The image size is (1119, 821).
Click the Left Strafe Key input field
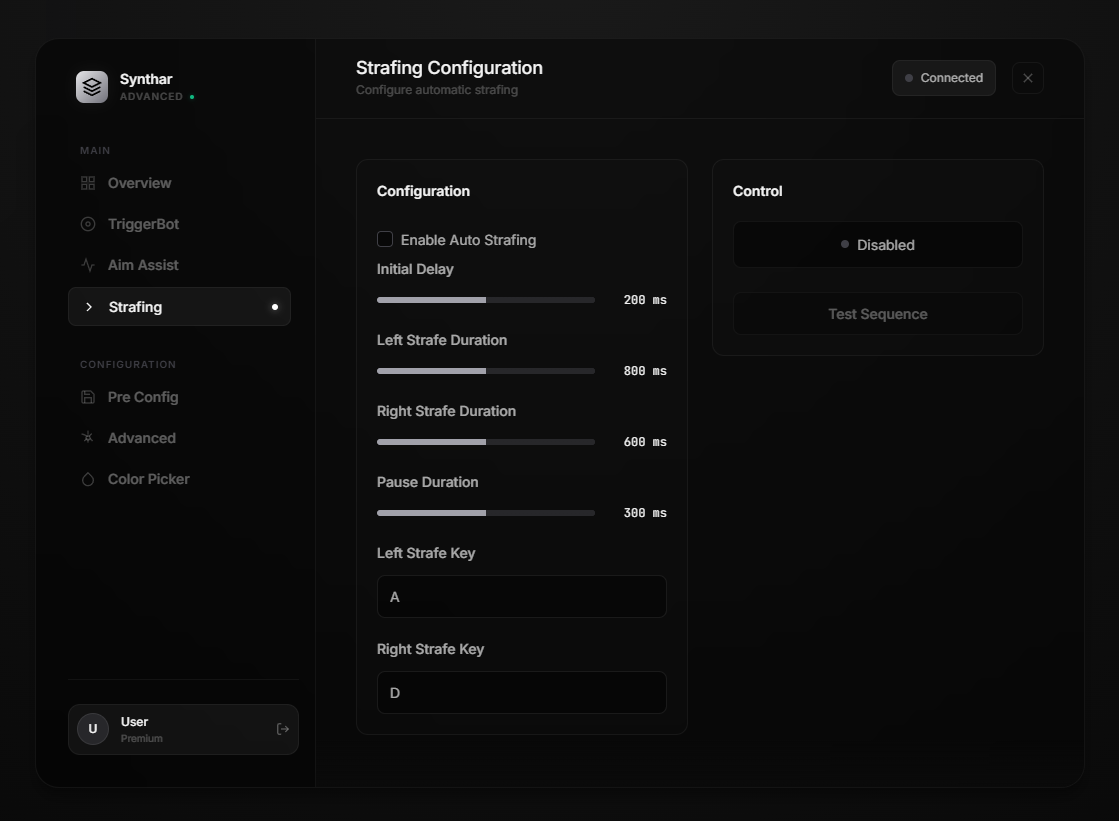[x=521, y=596]
